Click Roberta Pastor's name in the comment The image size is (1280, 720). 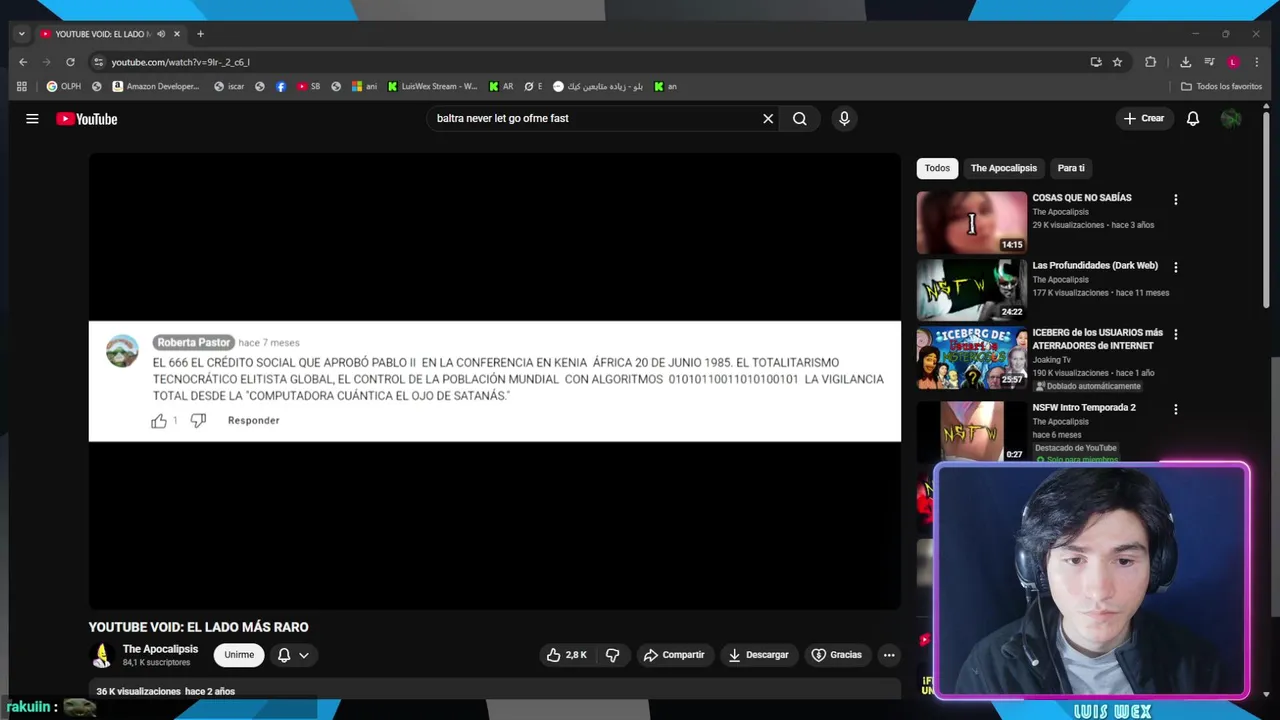193,342
